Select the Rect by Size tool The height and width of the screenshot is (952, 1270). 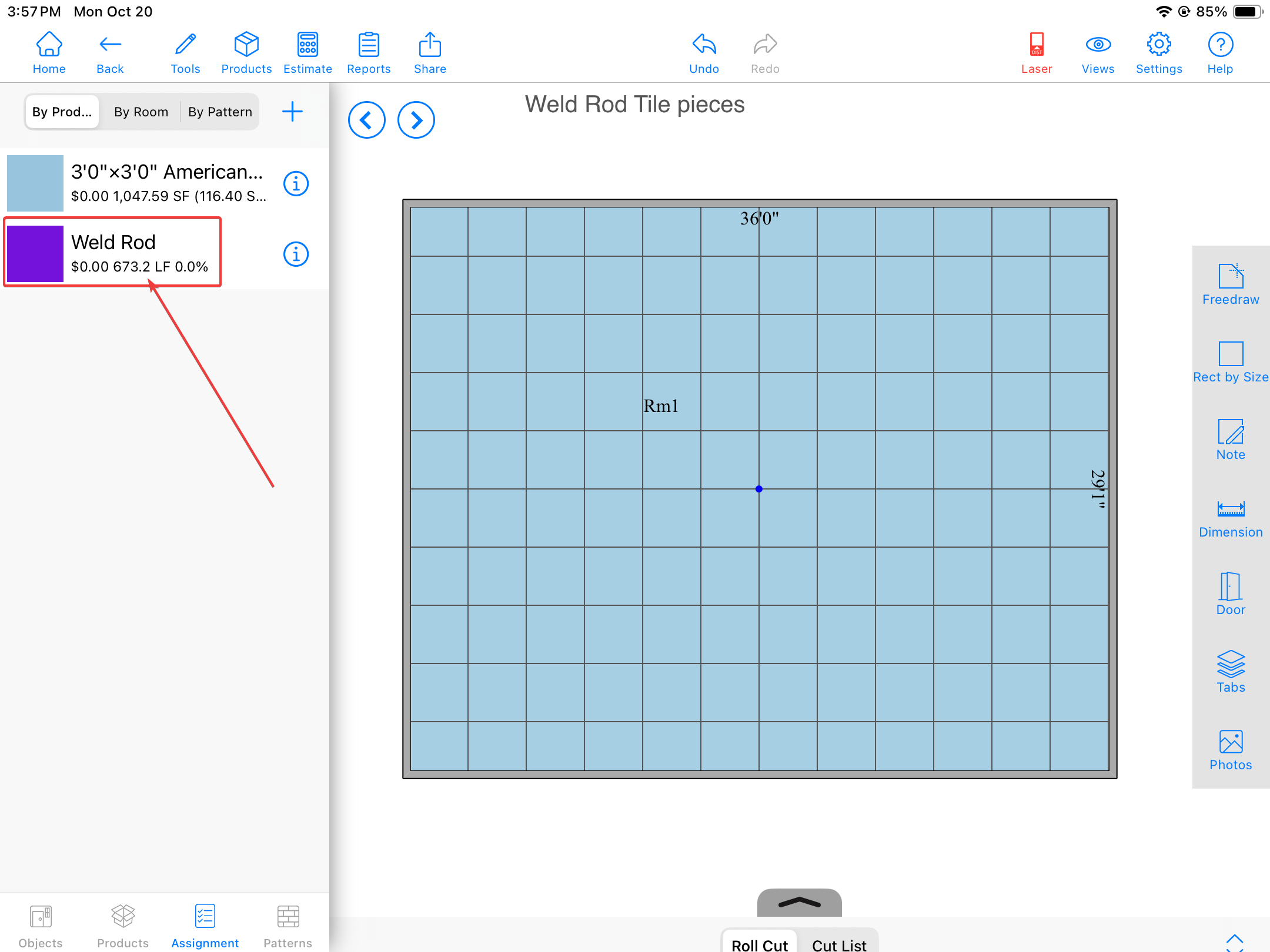tap(1230, 361)
